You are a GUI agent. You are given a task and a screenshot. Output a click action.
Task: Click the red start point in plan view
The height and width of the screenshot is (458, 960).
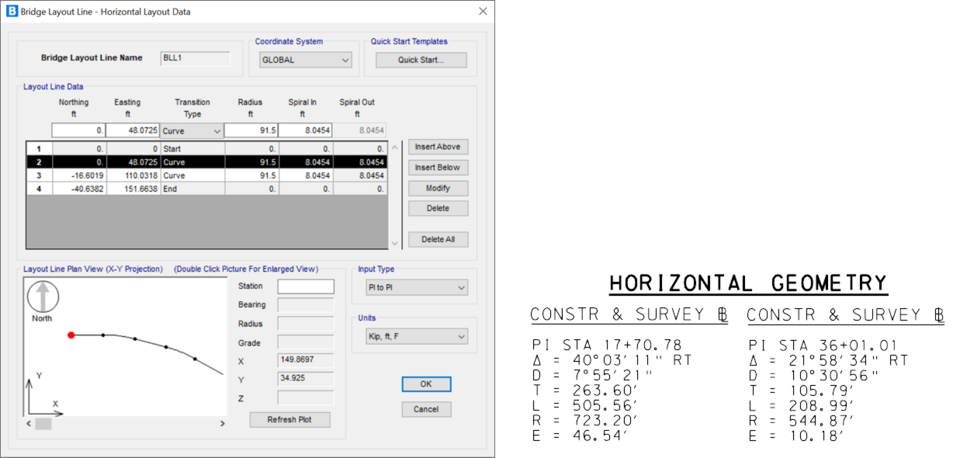pos(70,335)
